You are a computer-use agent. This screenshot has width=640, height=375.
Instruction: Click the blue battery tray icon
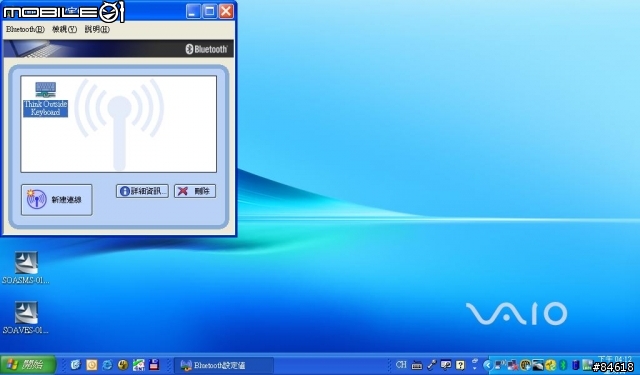(576, 365)
